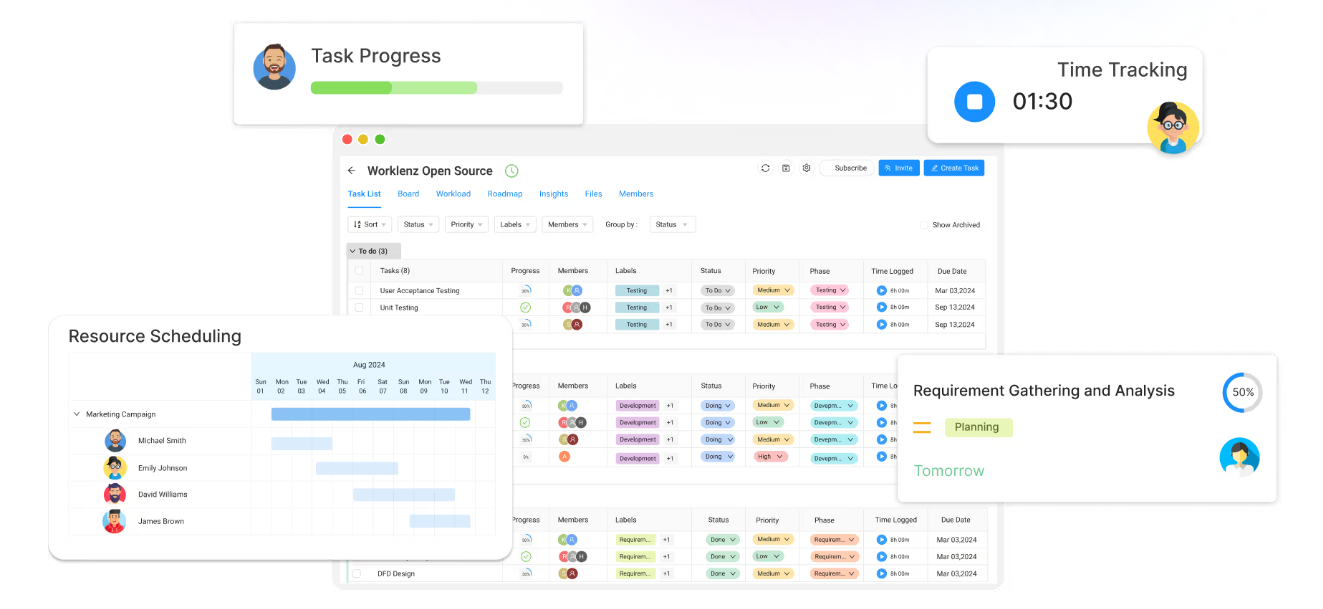
Task: Click the Invite button
Action: click(899, 168)
